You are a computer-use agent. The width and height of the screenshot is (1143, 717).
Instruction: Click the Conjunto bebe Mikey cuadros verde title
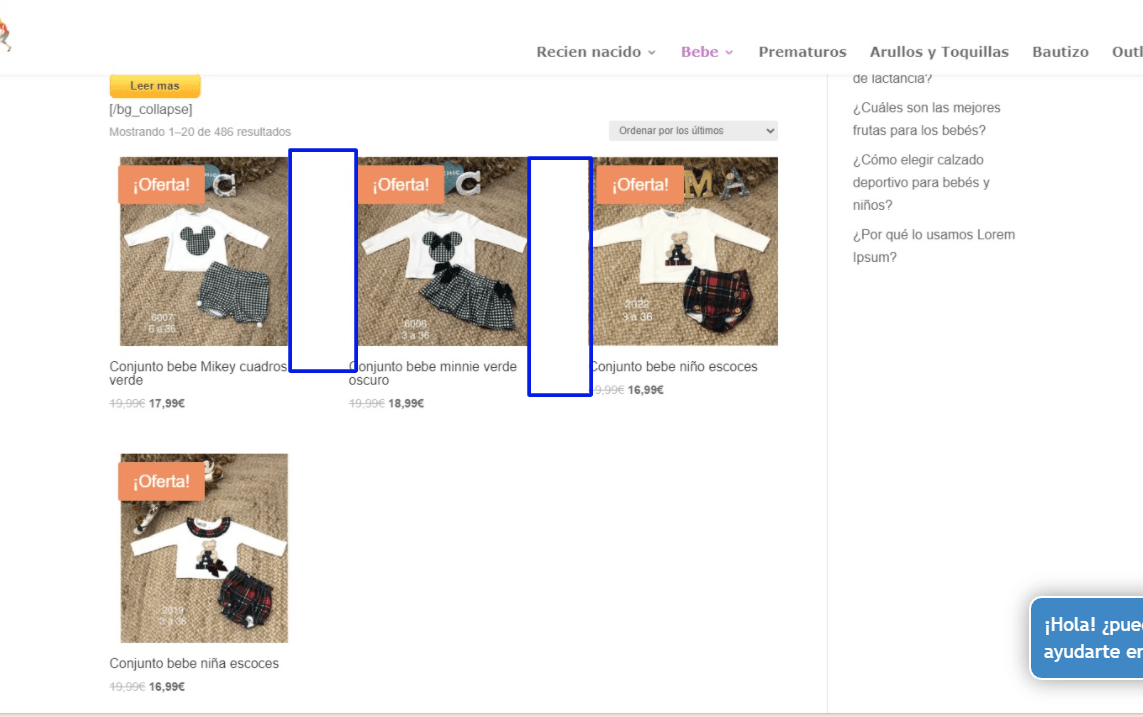click(x=198, y=373)
